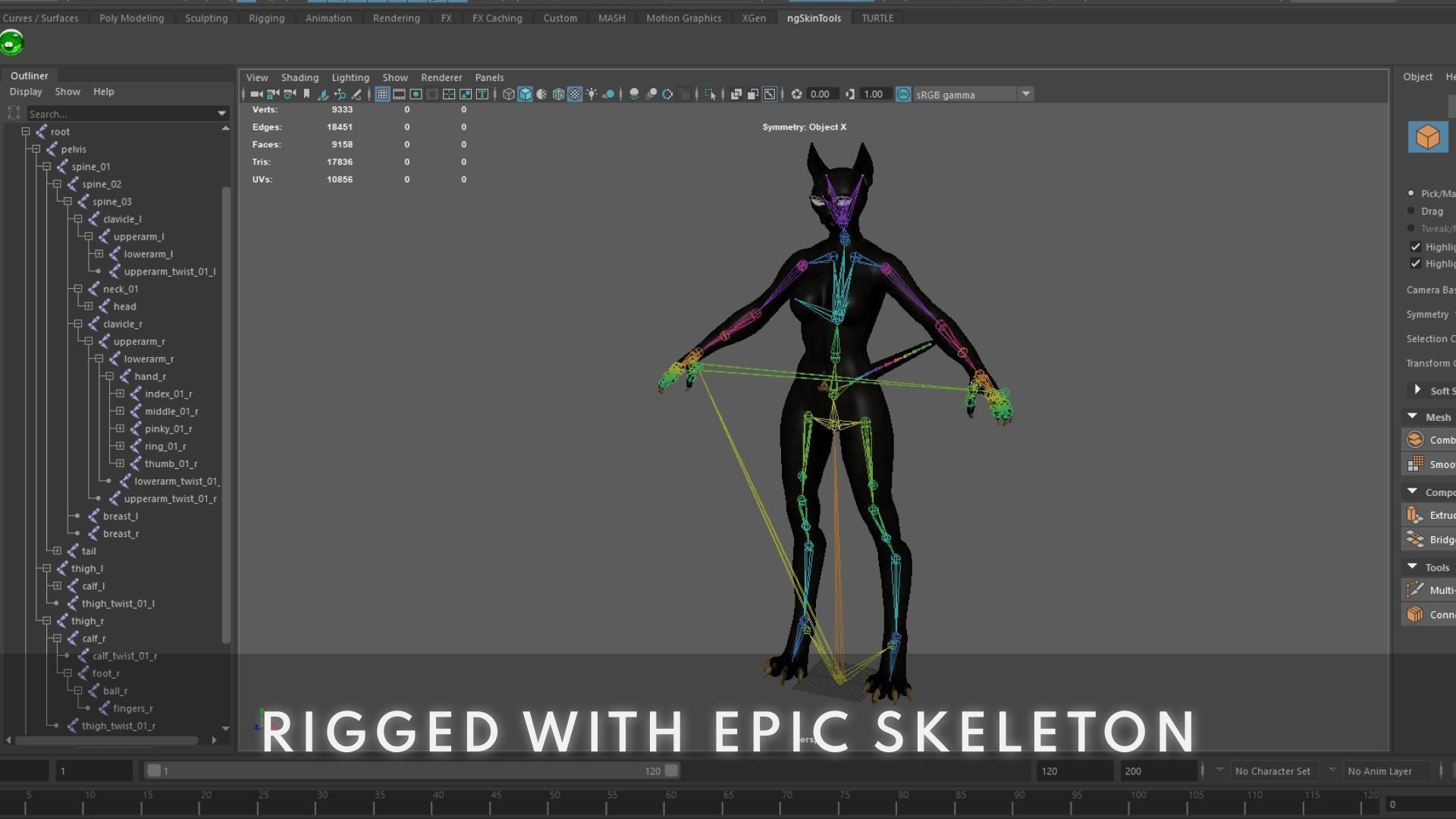
Task: Toggle Multisample Anti-aliasing icon
Action: pyautogui.click(x=667, y=94)
